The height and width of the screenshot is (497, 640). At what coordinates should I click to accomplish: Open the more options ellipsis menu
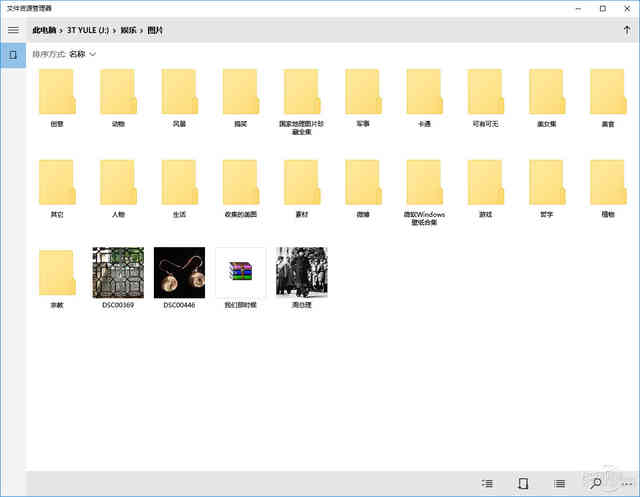coord(625,483)
